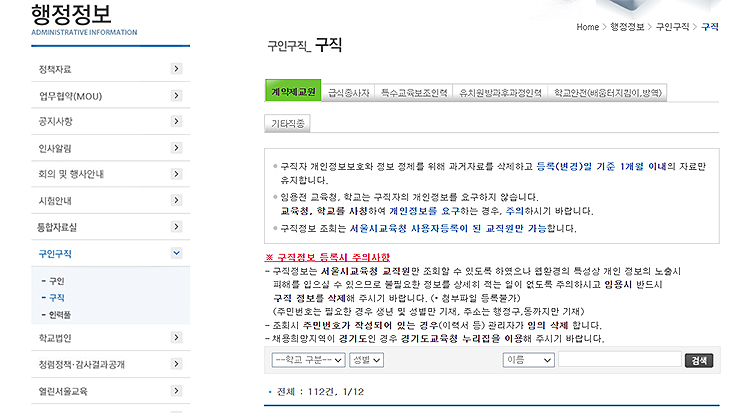This screenshot has height=413, width=740.
Task: Click the 검색 search button
Action: click(x=699, y=361)
